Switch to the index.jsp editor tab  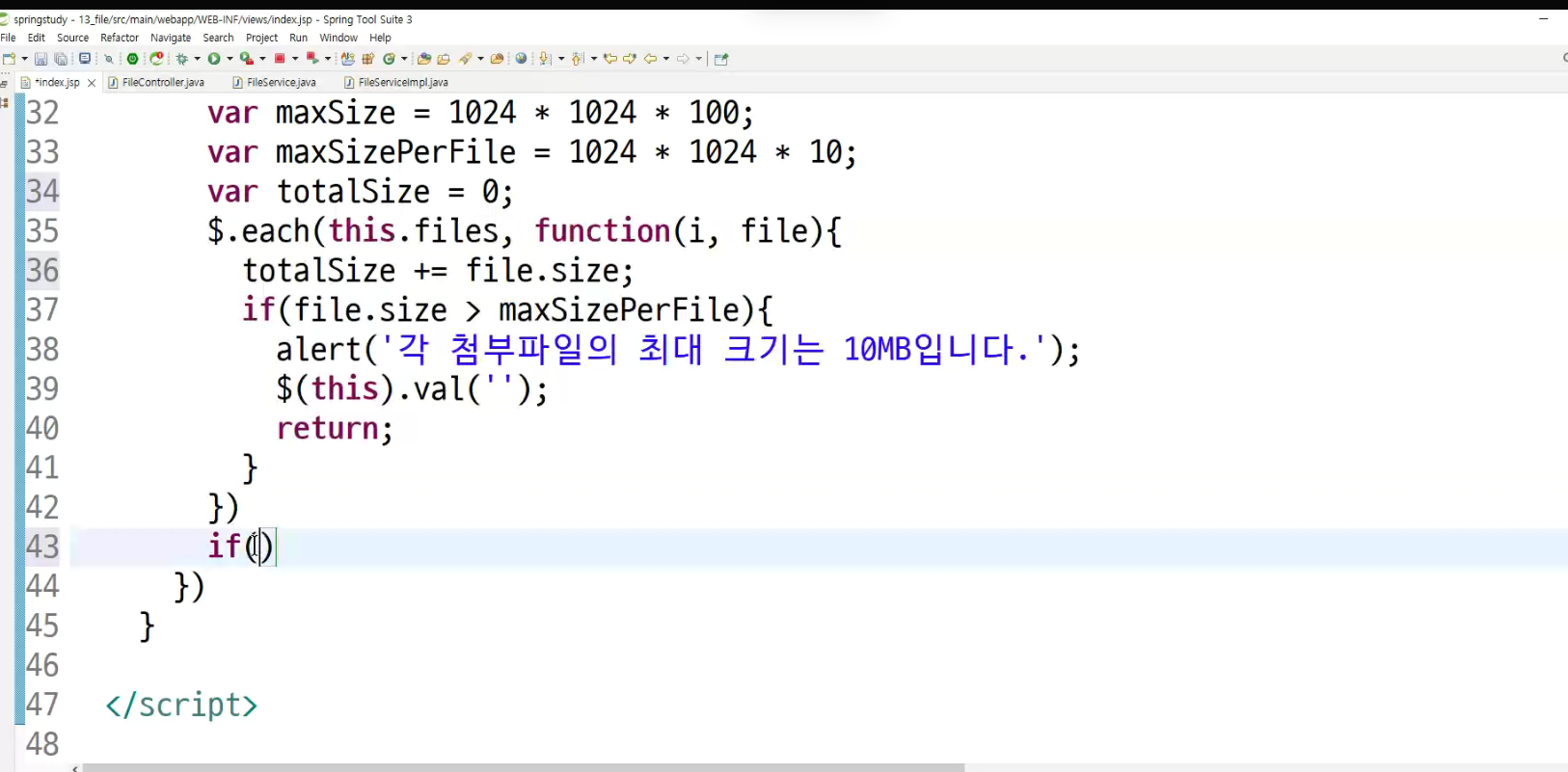tap(57, 83)
